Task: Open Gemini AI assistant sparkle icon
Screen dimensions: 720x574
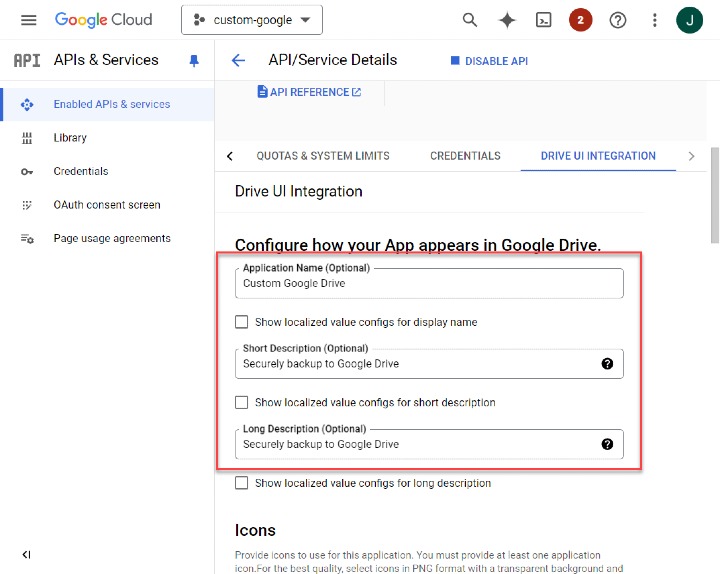Action: tap(507, 20)
